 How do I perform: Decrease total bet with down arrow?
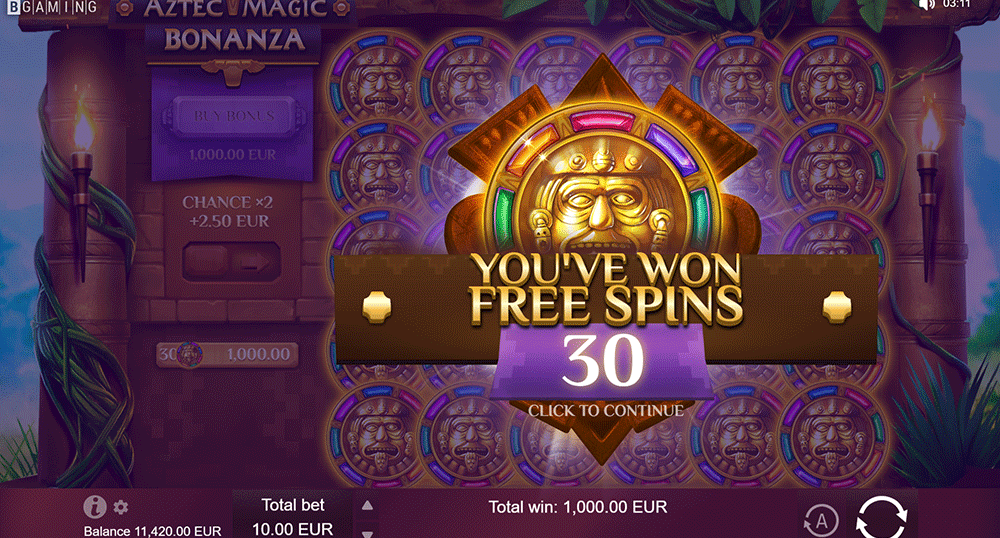coord(367,534)
